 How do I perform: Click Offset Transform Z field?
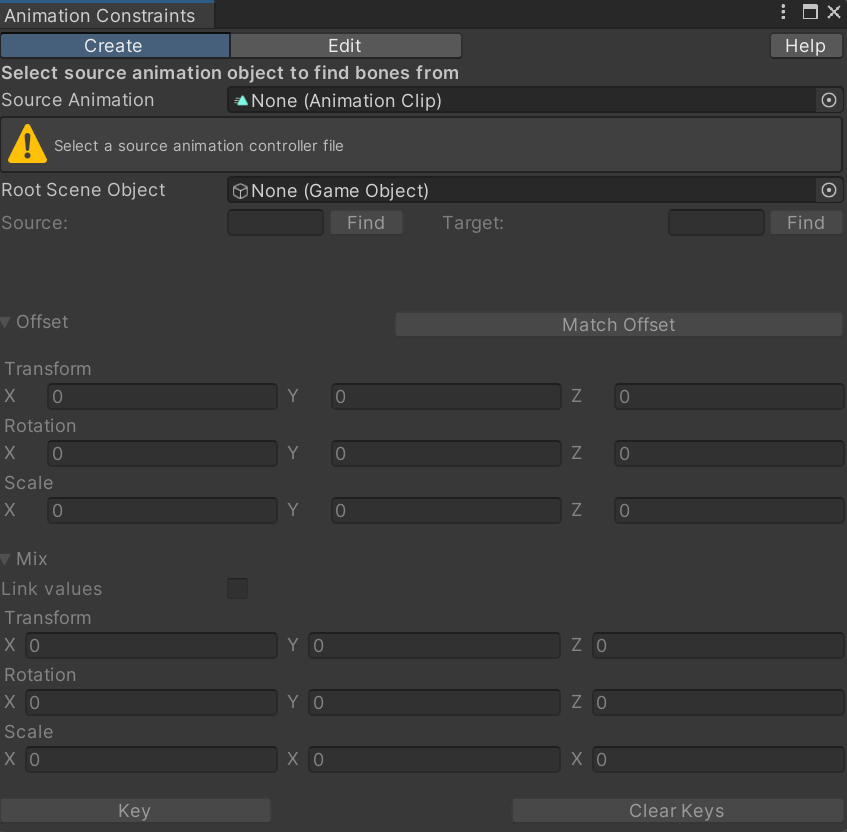tap(729, 397)
